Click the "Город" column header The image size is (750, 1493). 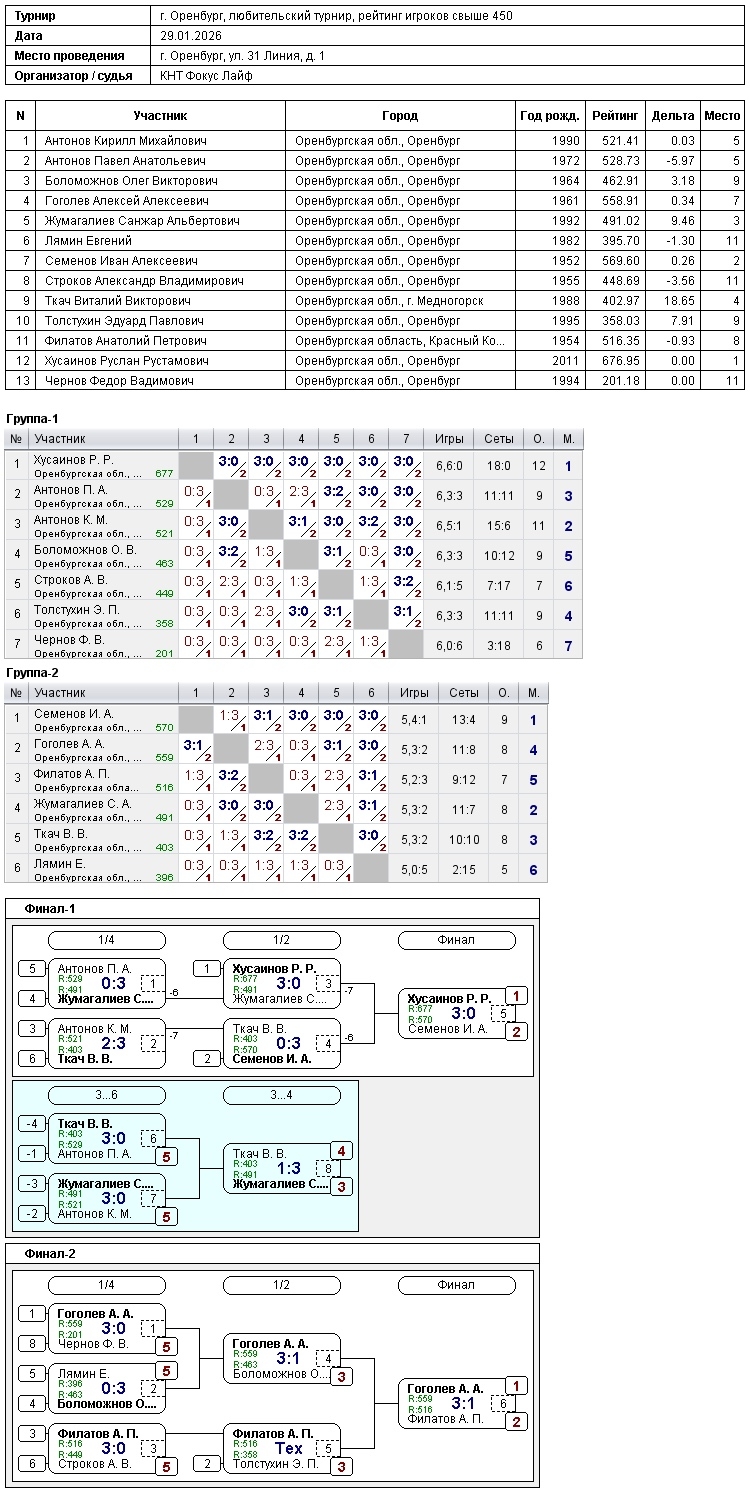click(400, 116)
